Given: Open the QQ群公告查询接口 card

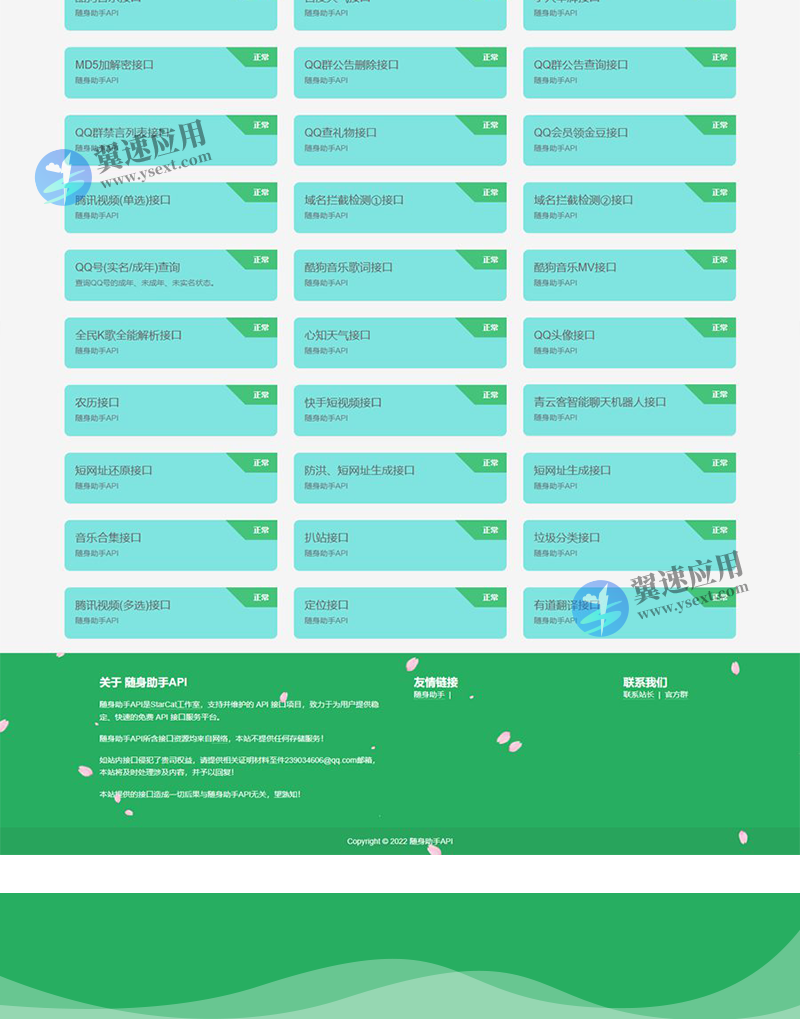Looking at the screenshot, I should [628, 72].
